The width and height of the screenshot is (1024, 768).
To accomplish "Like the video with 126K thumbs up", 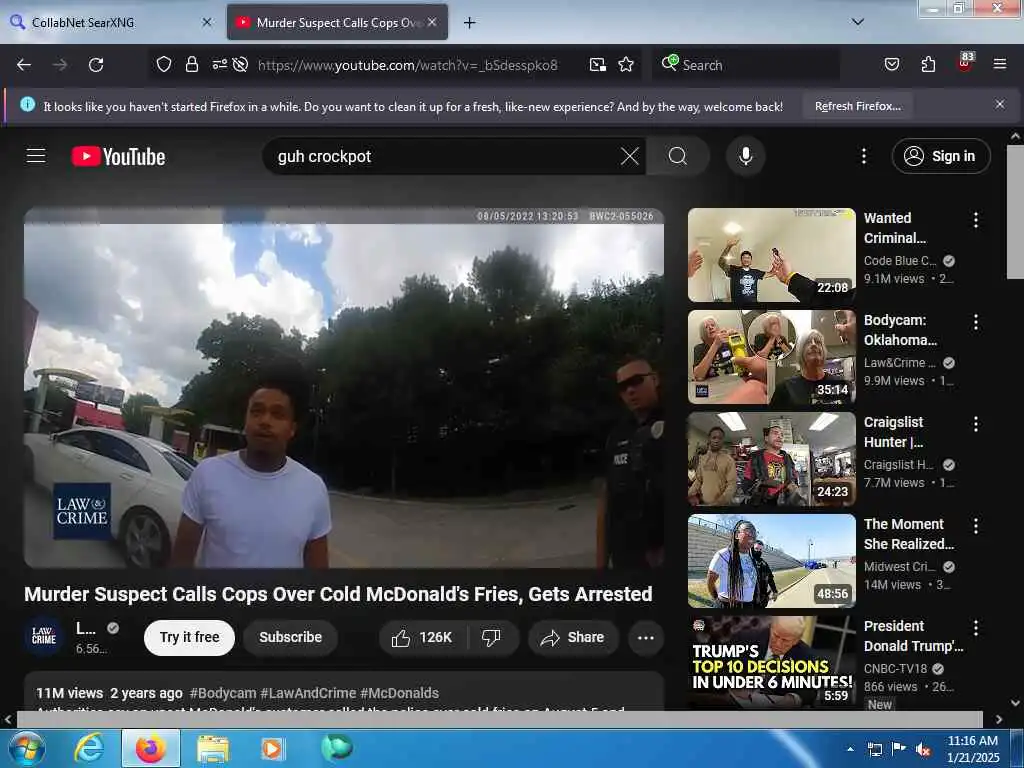I will point(422,637).
